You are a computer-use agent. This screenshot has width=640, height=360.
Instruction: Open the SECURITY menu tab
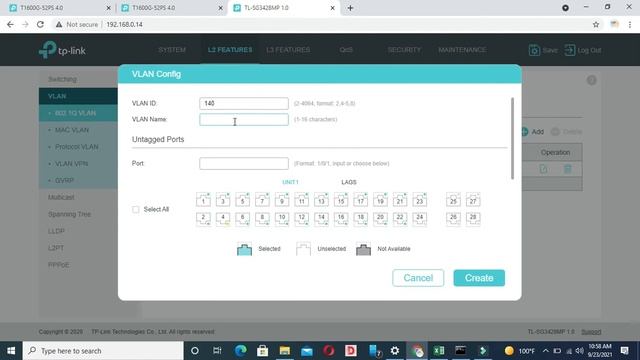click(x=404, y=50)
